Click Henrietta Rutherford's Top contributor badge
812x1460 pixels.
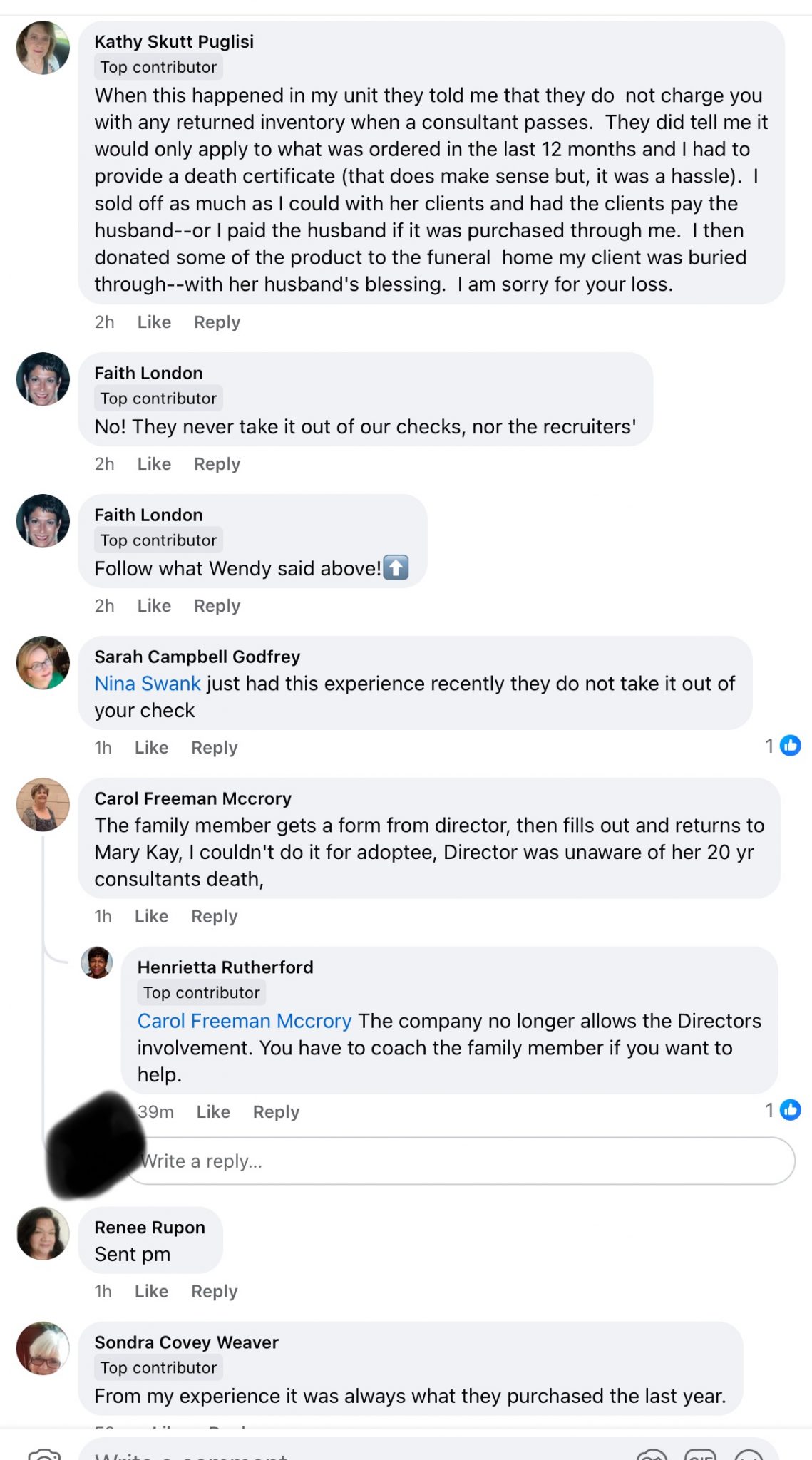pyautogui.click(x=201, y=992)
